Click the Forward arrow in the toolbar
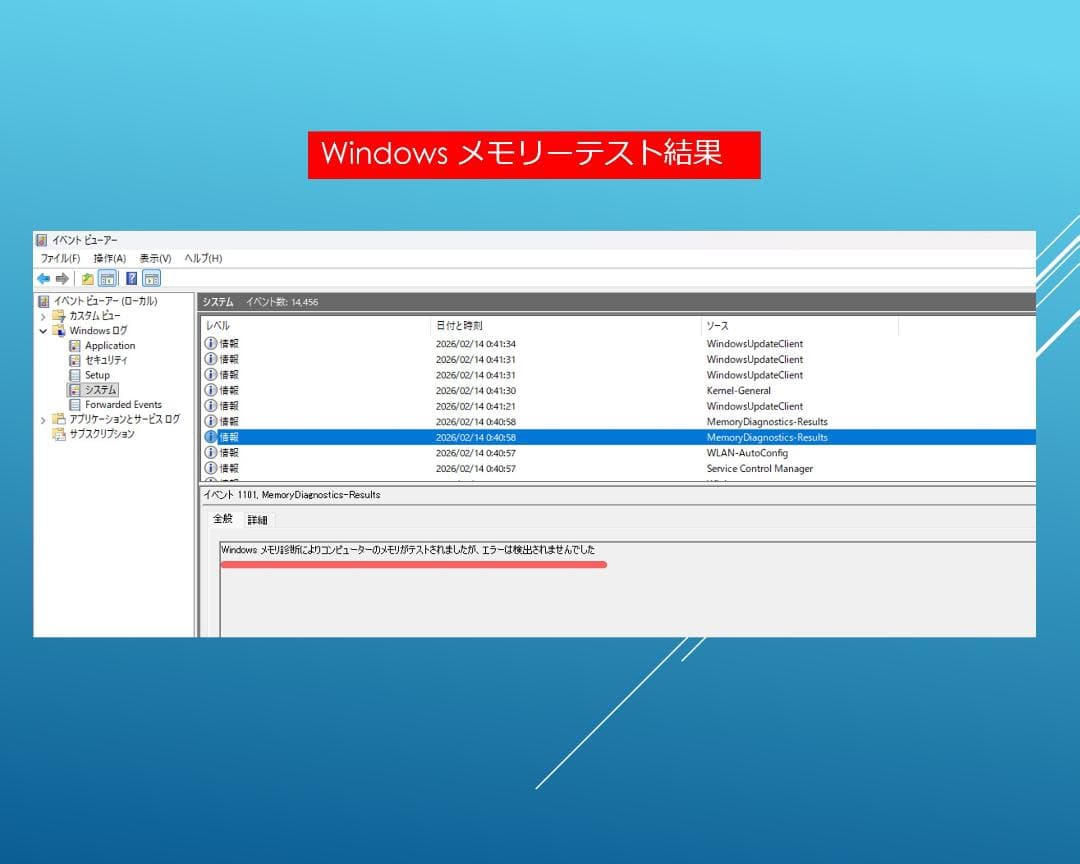The image size is (1080, 864). tap(62, 278)
